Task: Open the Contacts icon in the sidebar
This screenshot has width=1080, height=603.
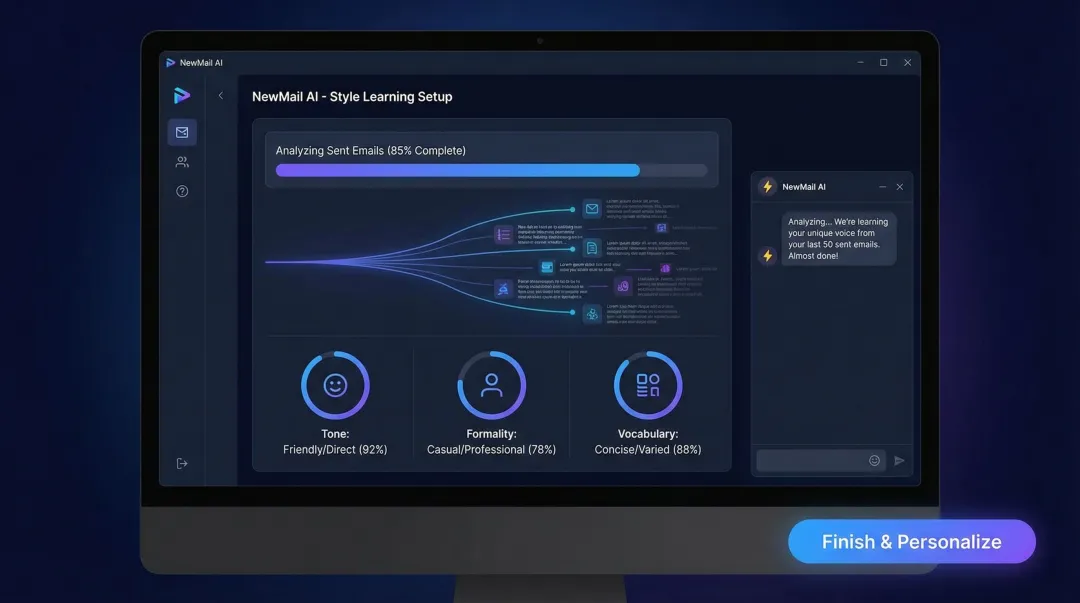Action: point(182,161)
